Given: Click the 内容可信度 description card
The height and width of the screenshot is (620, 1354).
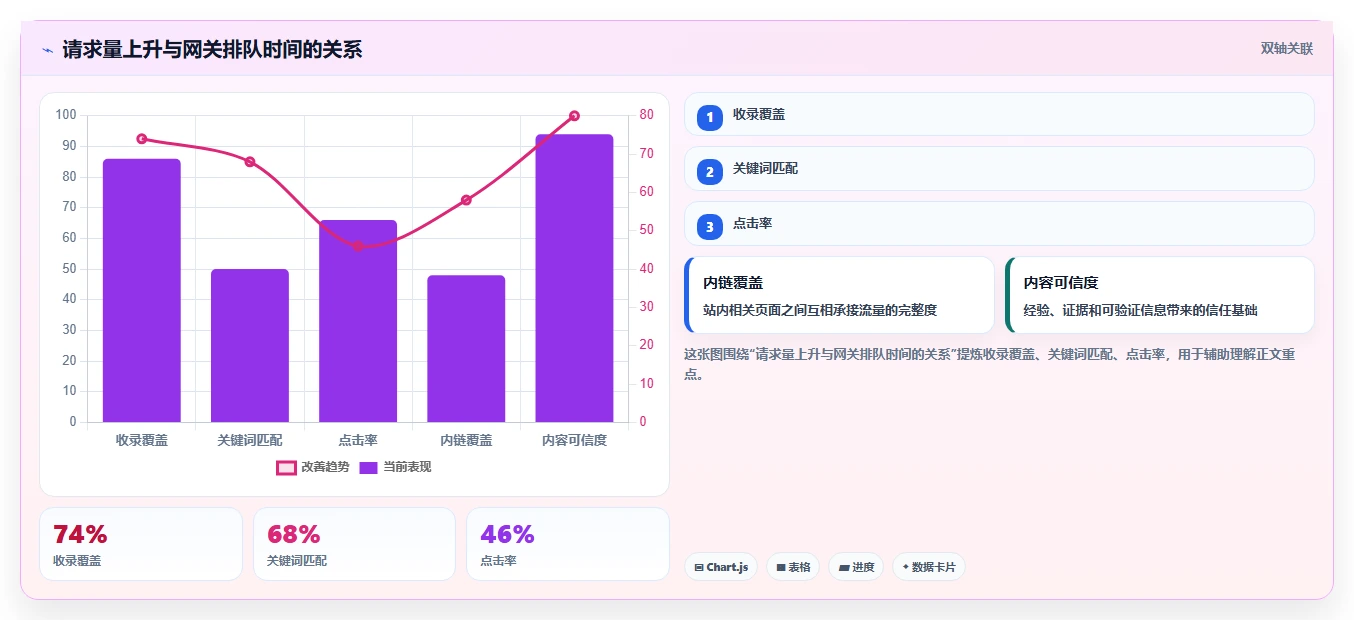Looking at the screenshot, I should click(x=1160, y=295).
